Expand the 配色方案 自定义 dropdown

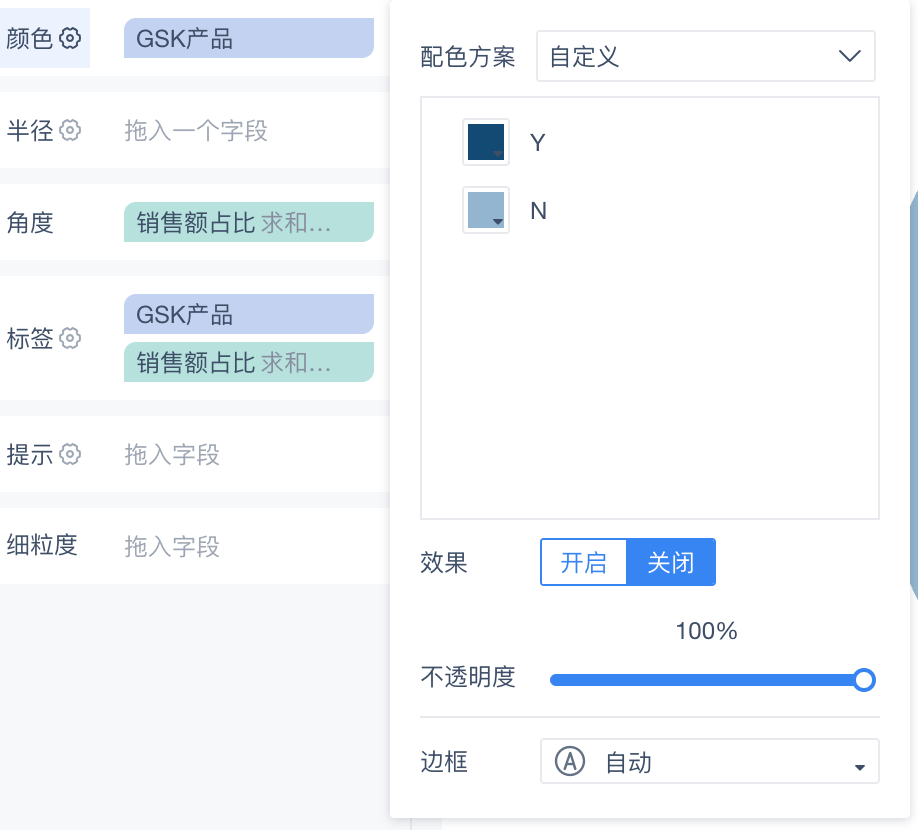click(705, 56)
